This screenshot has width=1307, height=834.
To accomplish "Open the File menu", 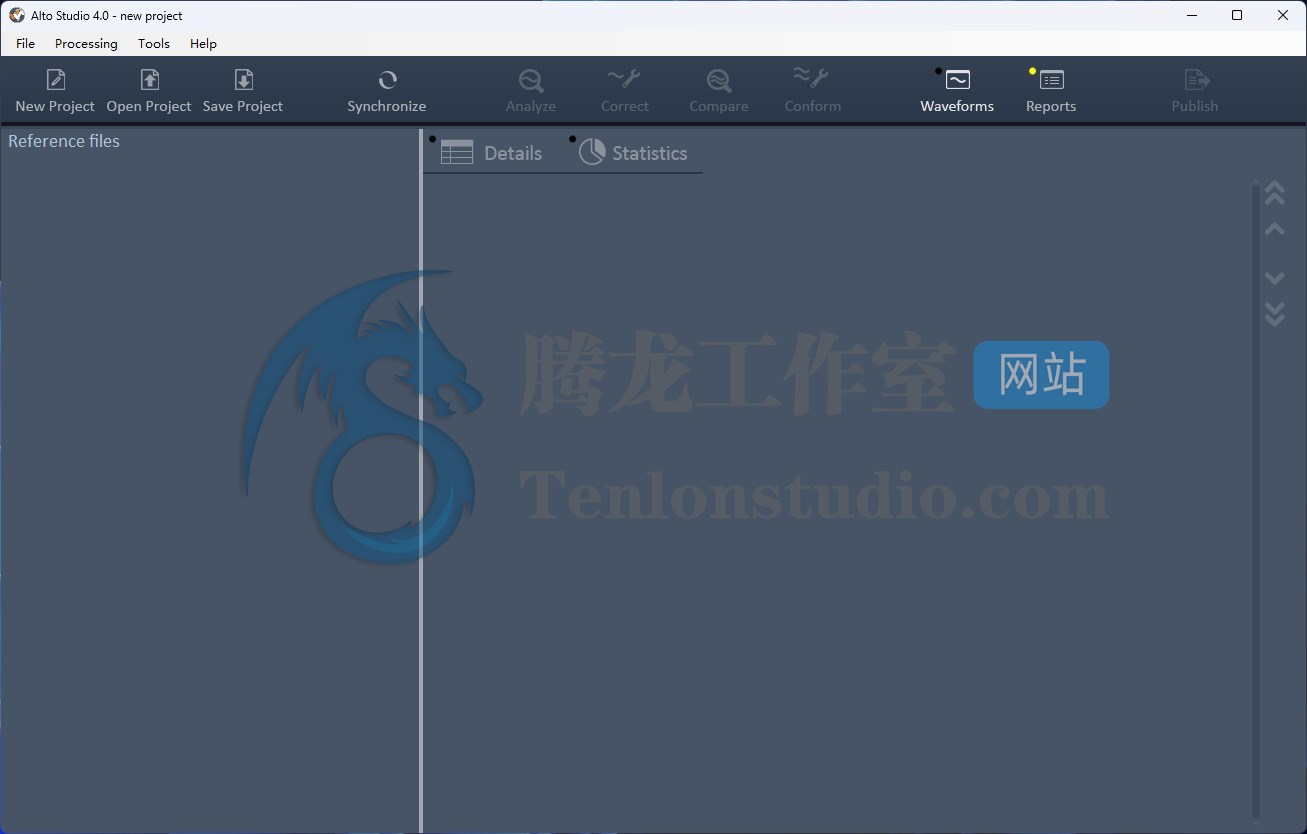I will [x=26, y=43].
